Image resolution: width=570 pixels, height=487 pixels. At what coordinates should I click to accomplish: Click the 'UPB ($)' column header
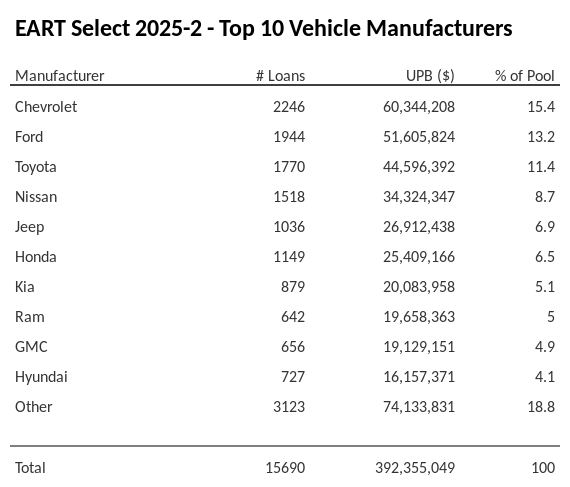pyautogui.click(x=430, y=76)
